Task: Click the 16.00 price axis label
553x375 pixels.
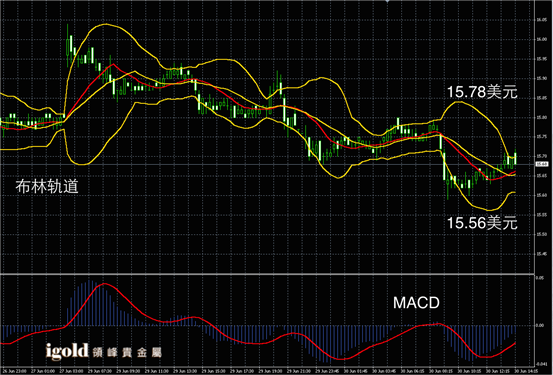Action: pyautogui.click(x=541, y=40)
